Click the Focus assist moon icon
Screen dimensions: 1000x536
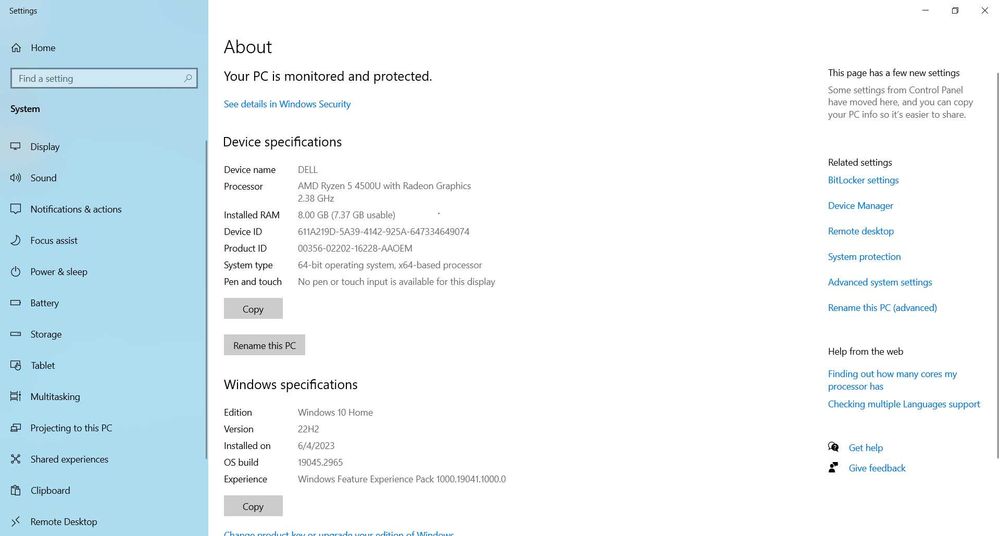click(16, 240)
